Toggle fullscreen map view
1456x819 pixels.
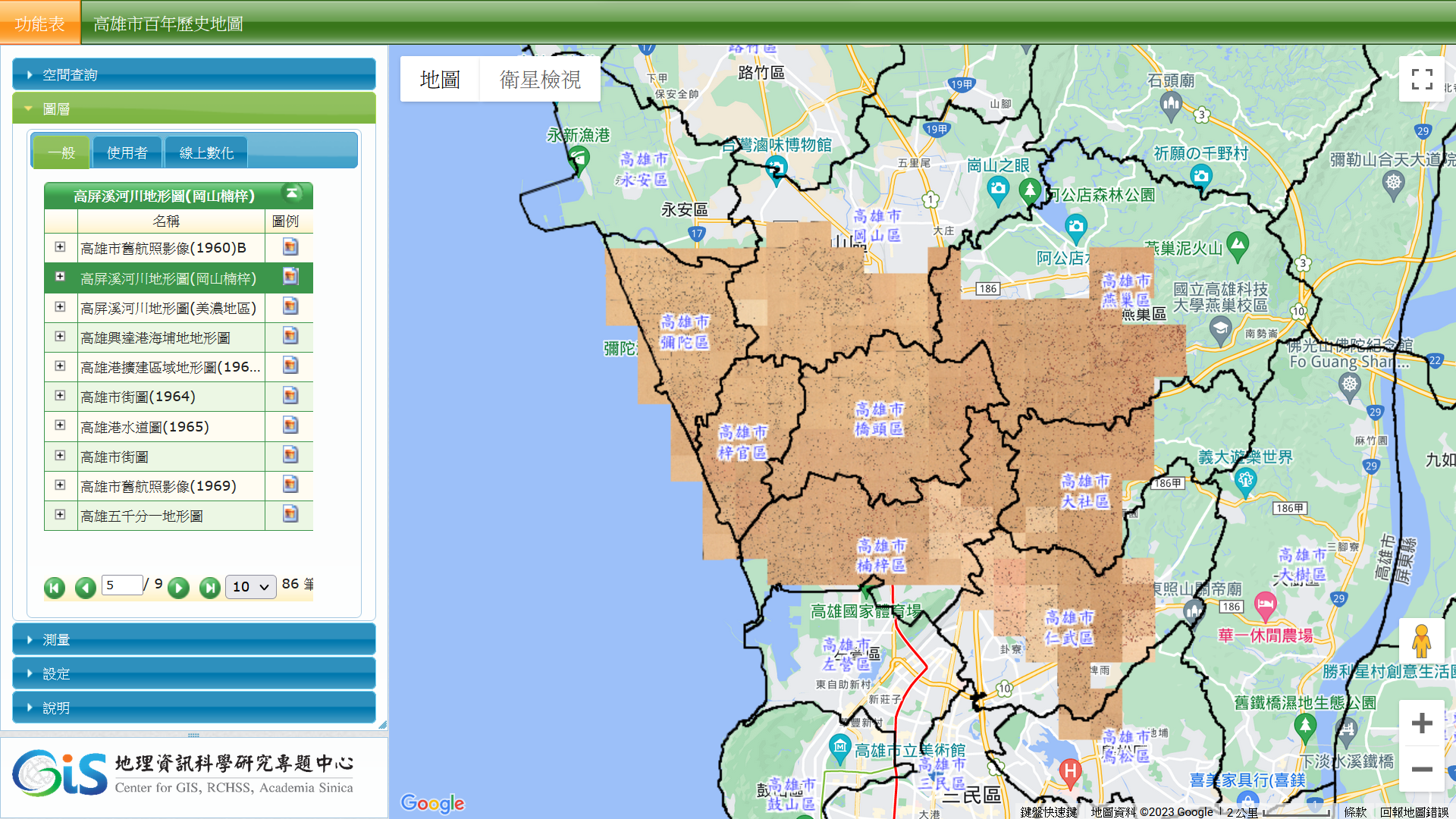(1421, 79)
